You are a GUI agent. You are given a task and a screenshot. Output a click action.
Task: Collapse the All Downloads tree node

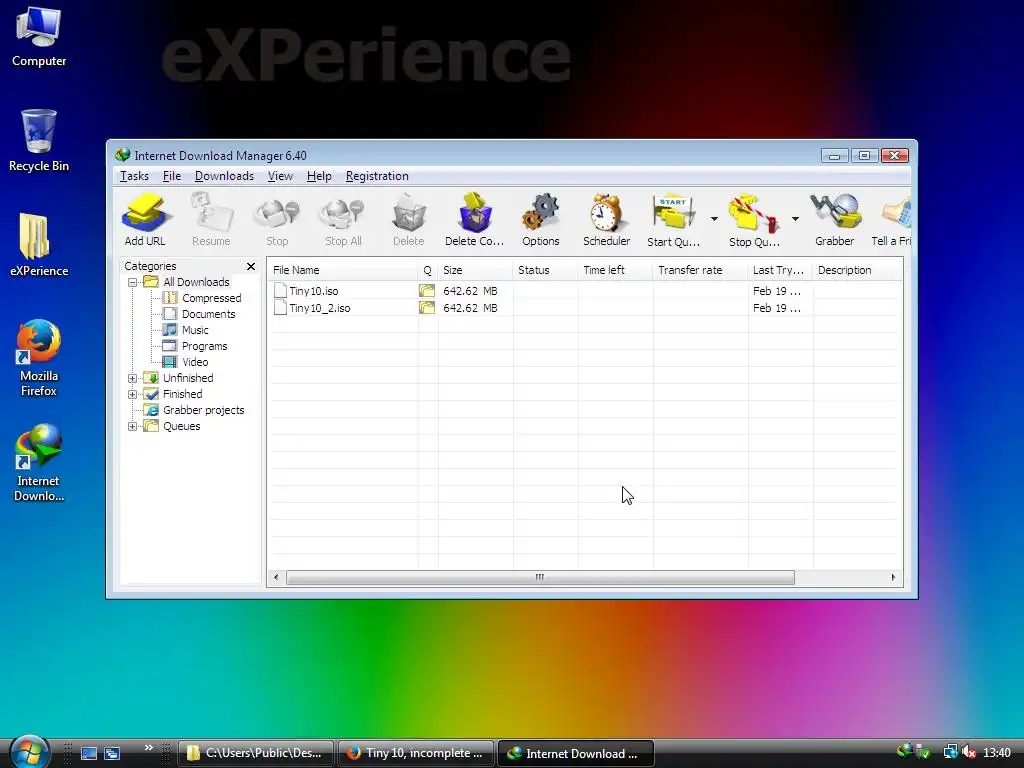click(133, 283)
